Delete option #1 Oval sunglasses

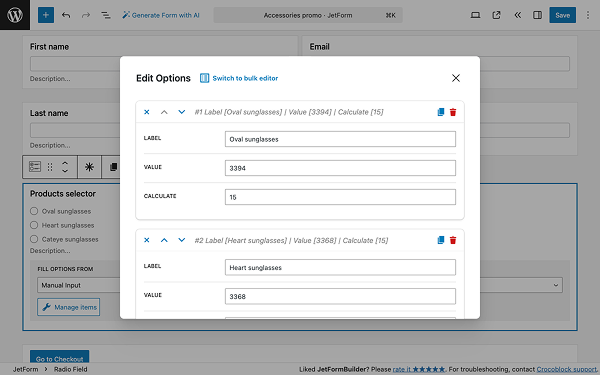click(x=453, y=112)
